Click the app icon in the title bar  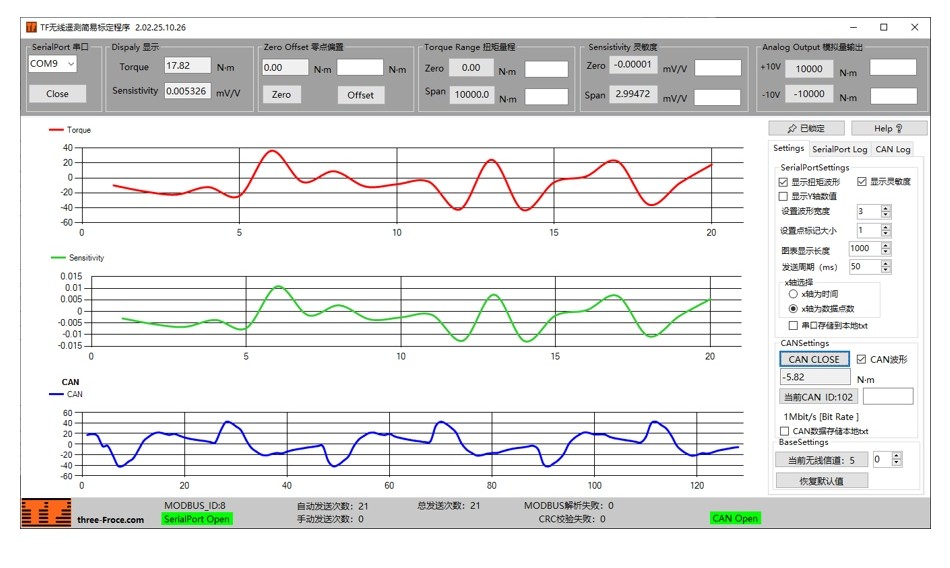31,27
